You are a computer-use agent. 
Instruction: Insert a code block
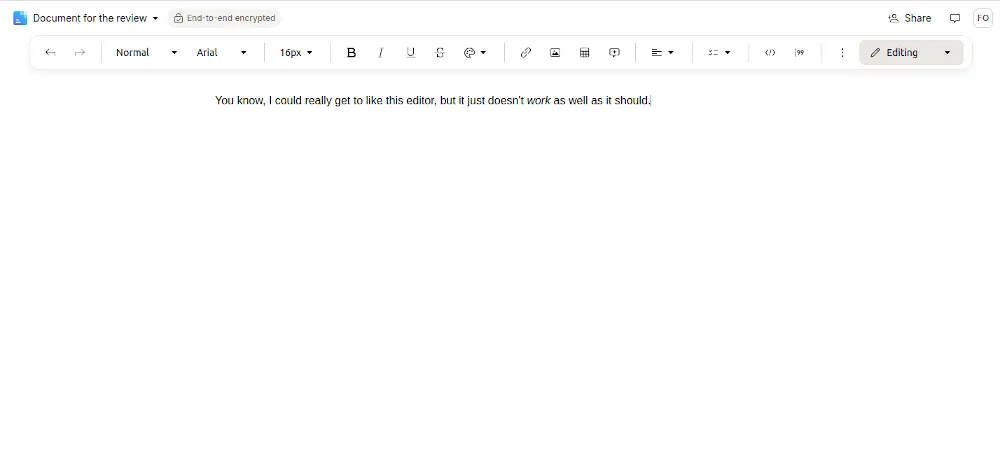coord(770,53)
